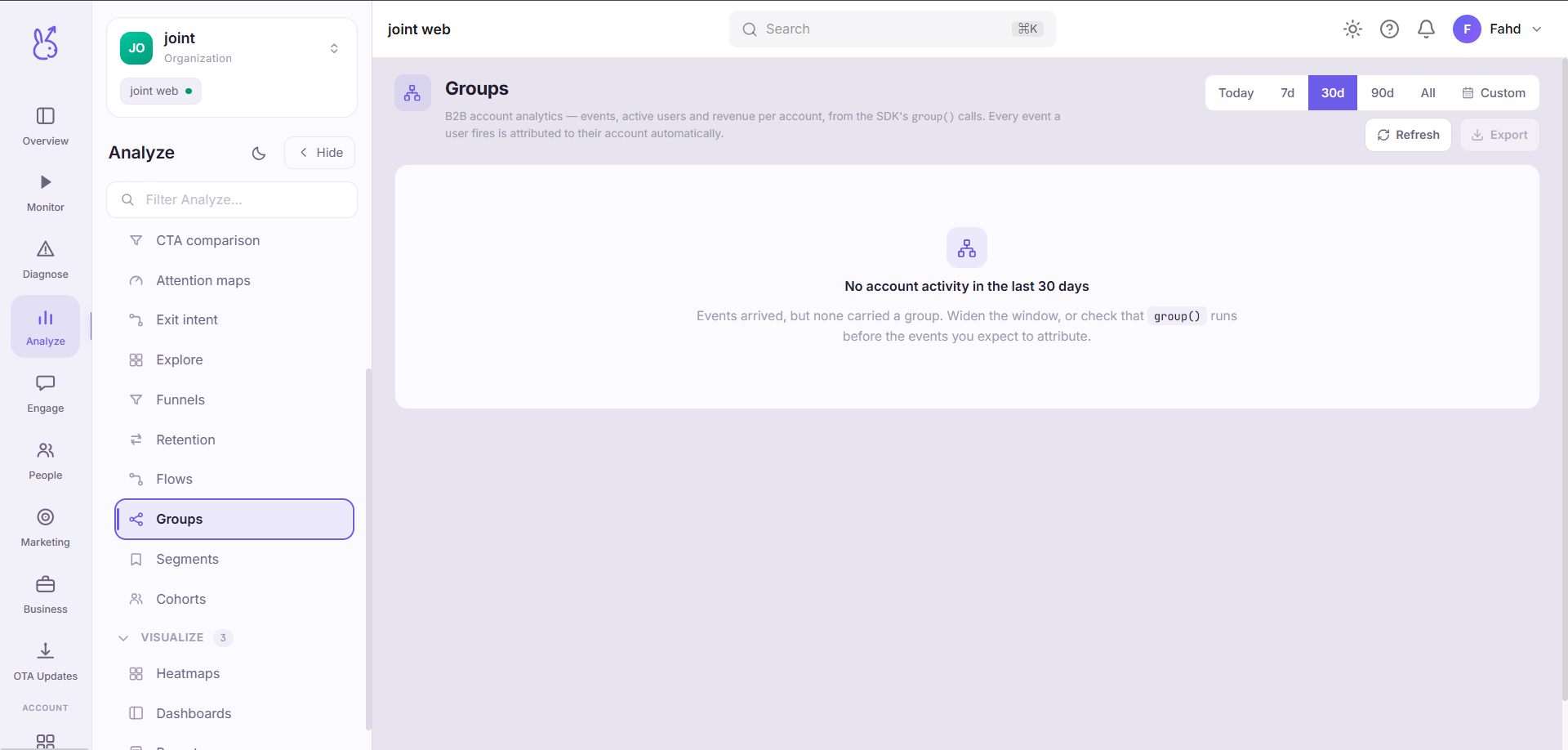Click the Groups page header icon
The image size is (1568, 750).
[x=412, y=93]
